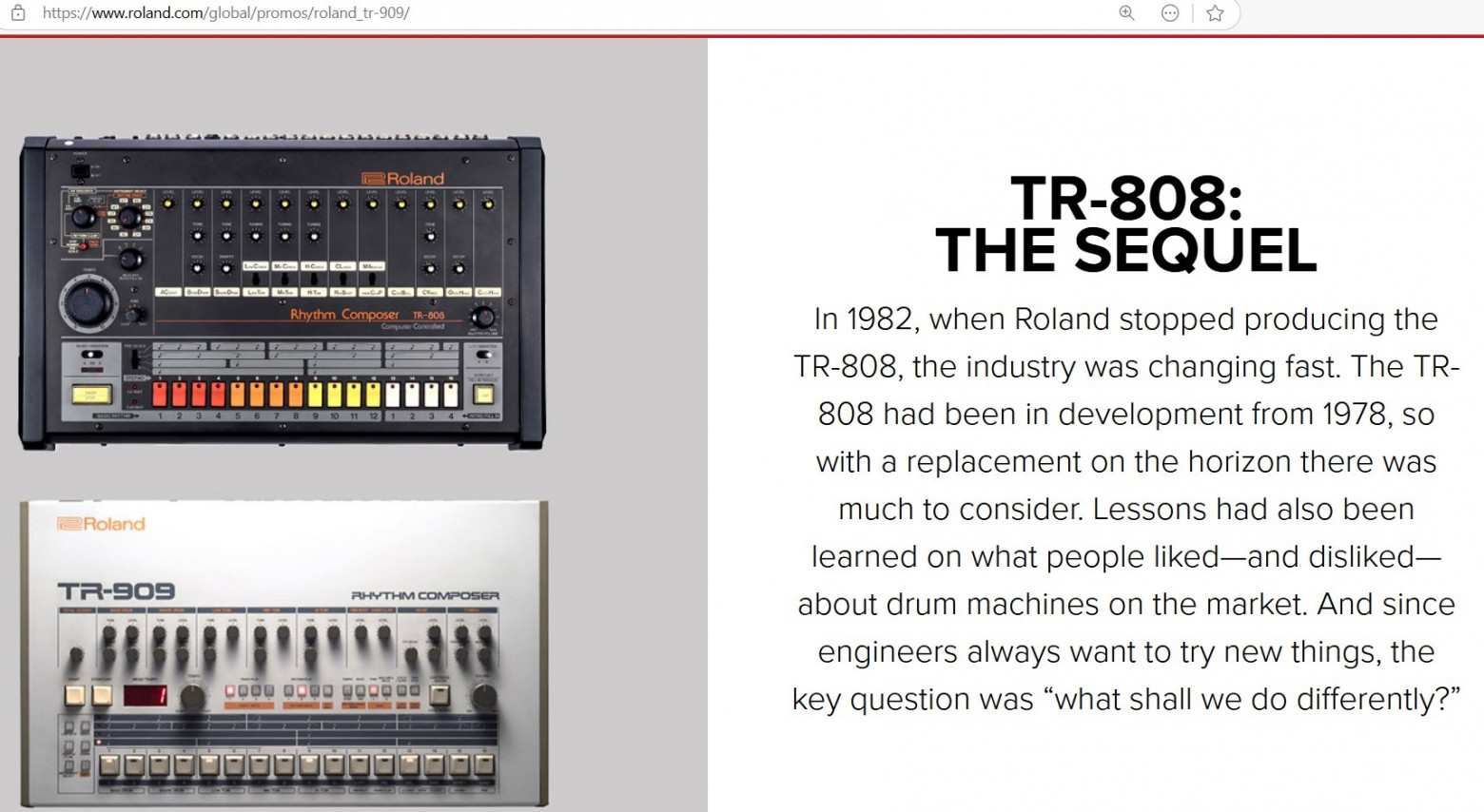The height and width of the screenshot is (812, 1484).
Task: Click the line "much to consider. Lessons had also been"
Action: pos(1126,510)
